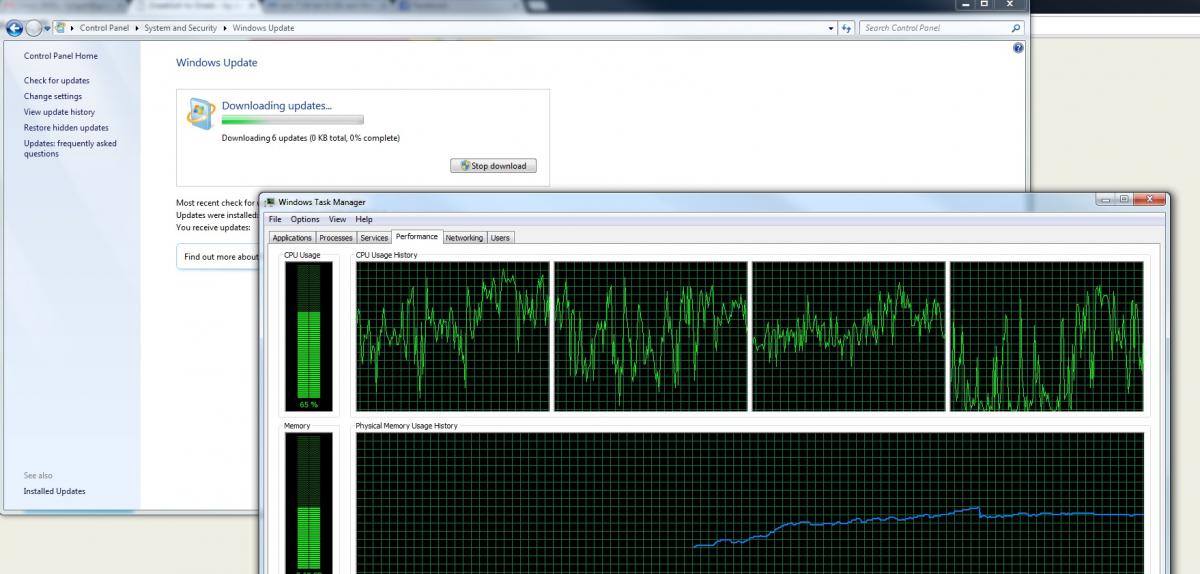The width and height of the screenshot is (1200, 574).
Task: Click the Windows Update shield icon
Action: 200,113
